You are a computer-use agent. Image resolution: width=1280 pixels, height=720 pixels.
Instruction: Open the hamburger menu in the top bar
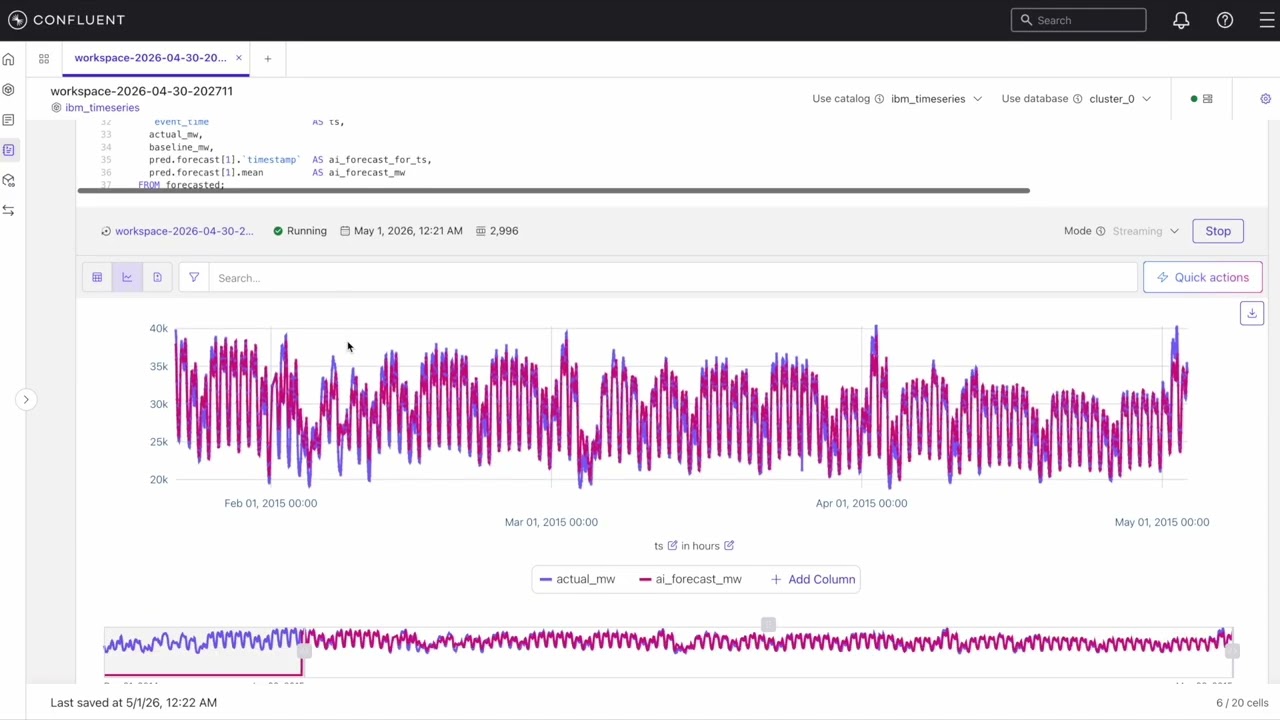pyautogui.click(x=1266, y=20)
